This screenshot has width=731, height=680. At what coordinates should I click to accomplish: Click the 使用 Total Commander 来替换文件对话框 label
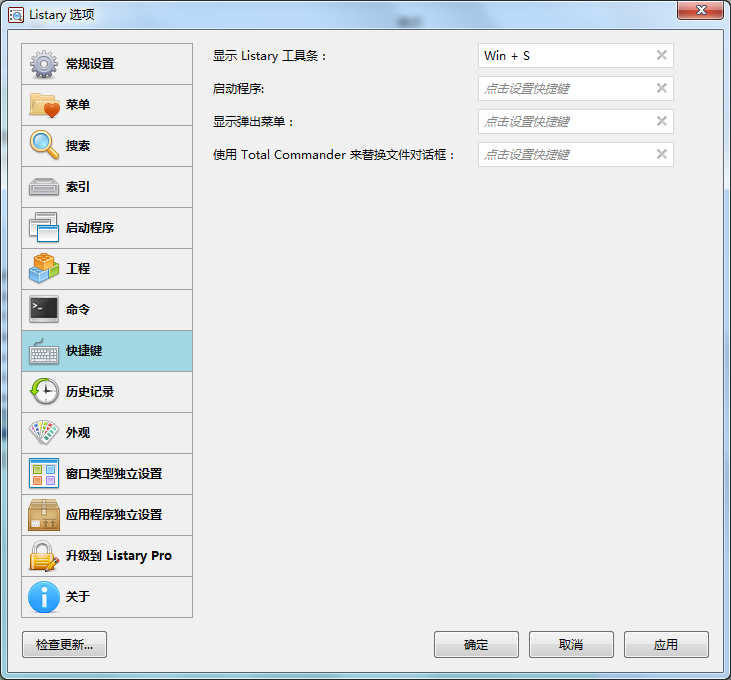coord(333,155)
